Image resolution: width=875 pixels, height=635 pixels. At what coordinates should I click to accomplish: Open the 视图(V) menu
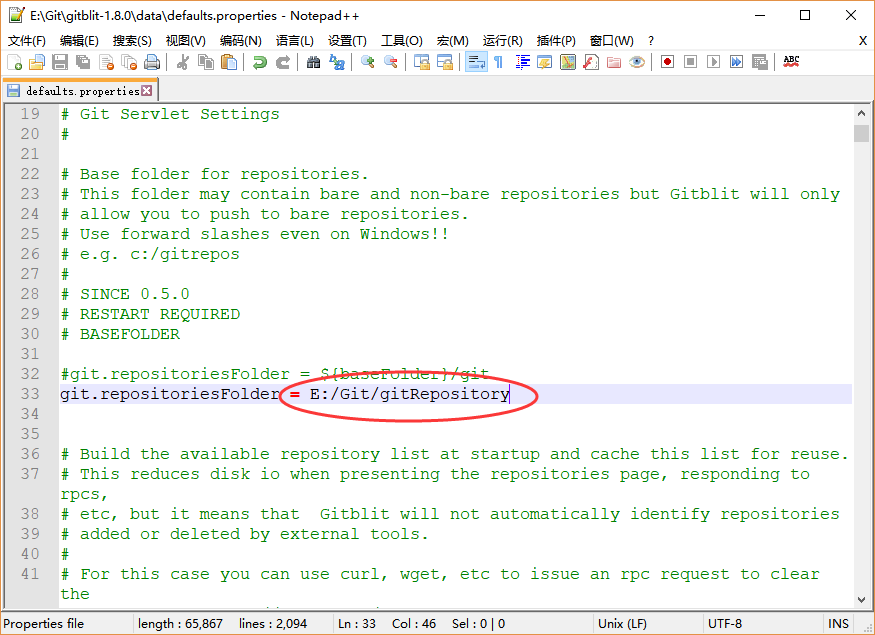(x=186, y=41)
